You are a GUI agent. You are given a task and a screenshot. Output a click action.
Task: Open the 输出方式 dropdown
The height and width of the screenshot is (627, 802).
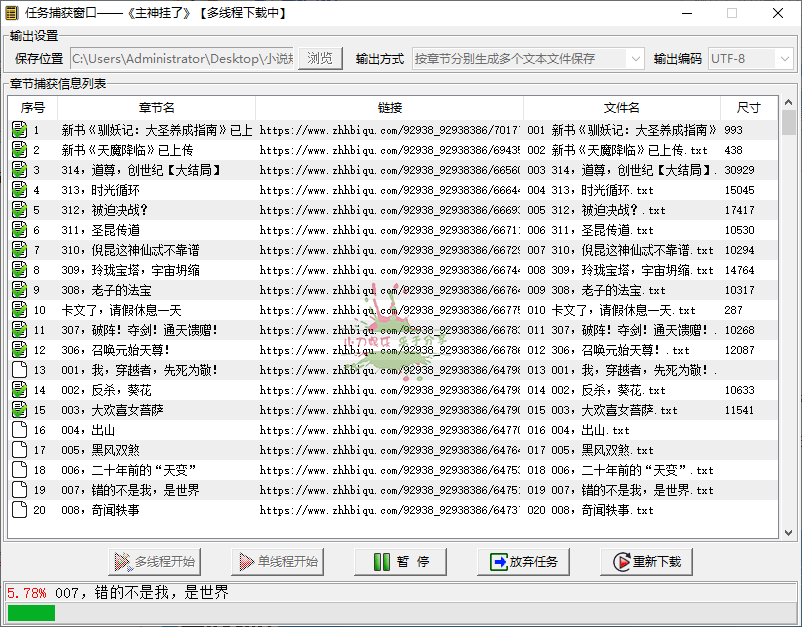[633, 58]
